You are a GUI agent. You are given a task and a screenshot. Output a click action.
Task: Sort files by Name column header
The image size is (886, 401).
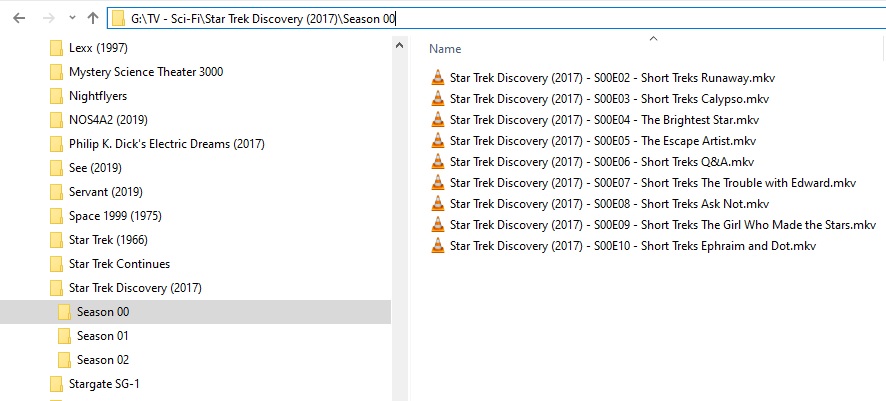[x=445, y=49]
